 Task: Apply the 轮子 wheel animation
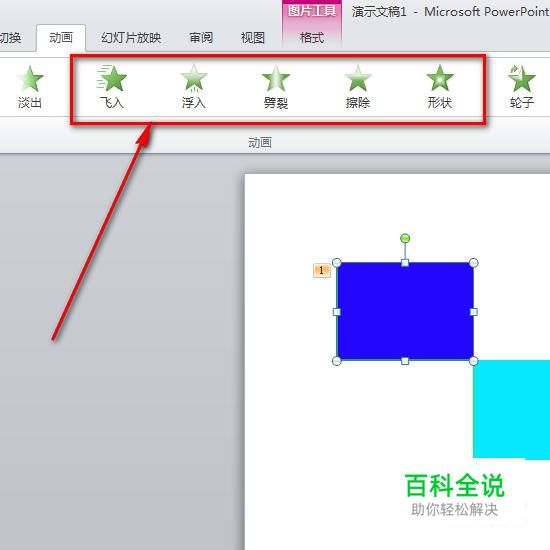pyautogui.click(x=522, y=87)
